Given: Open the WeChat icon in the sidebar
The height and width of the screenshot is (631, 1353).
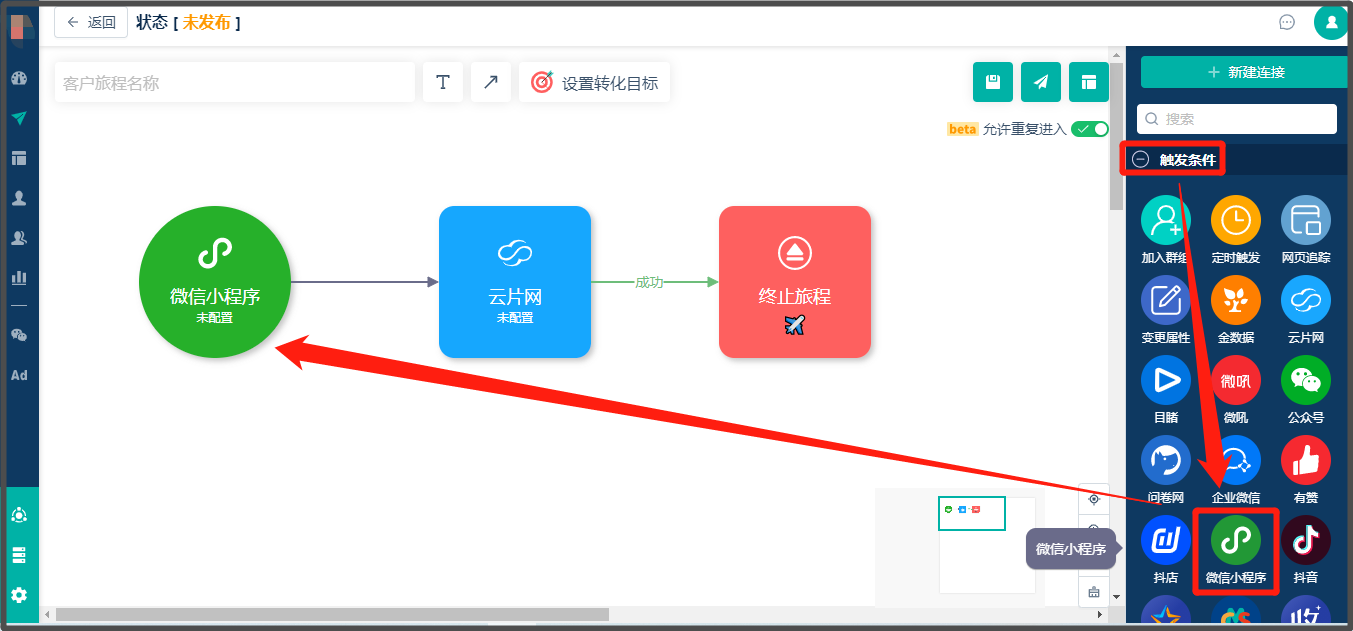Looking at the screenshot, I should pyautogui.click(x=19, y=335).
